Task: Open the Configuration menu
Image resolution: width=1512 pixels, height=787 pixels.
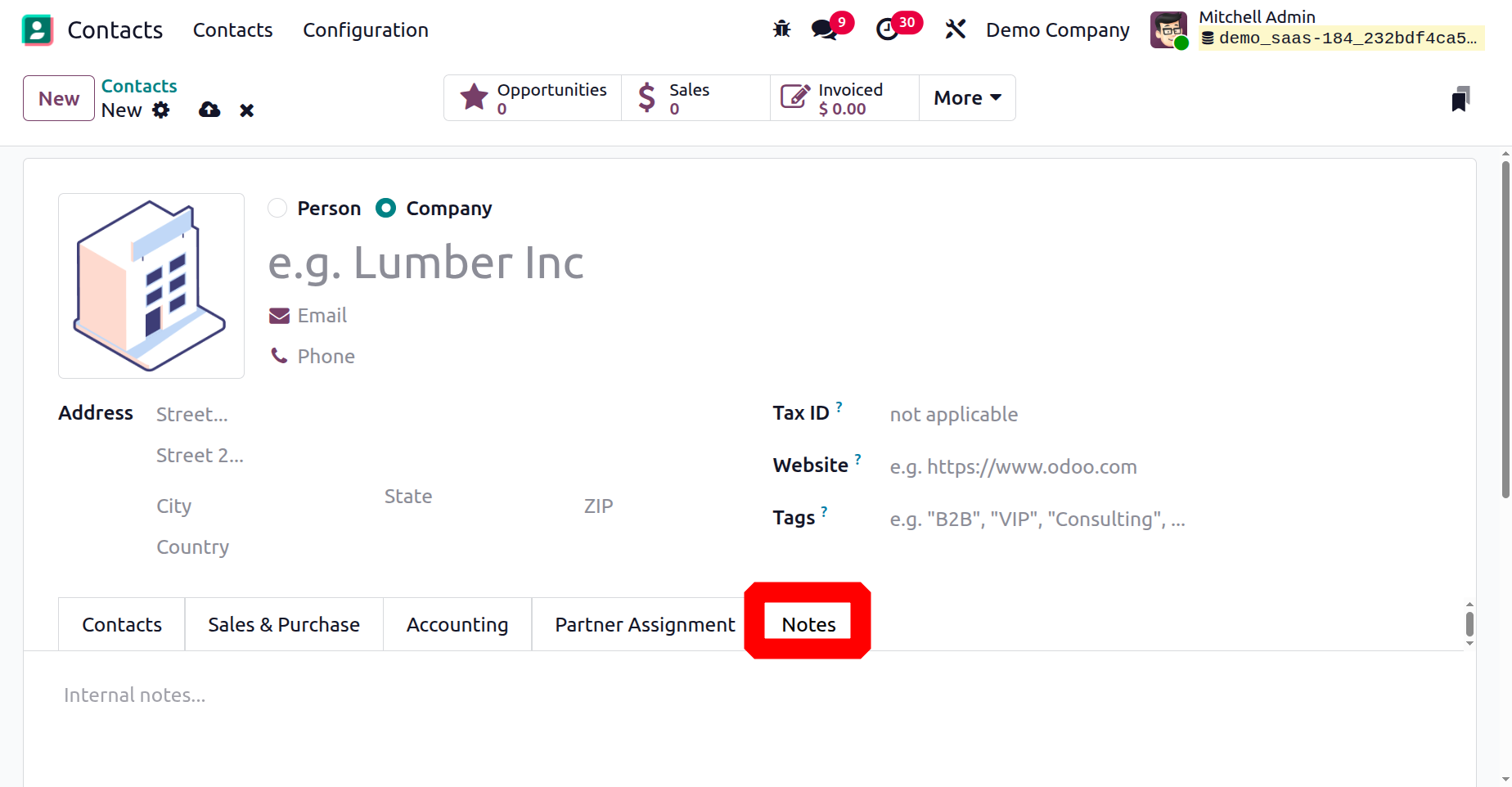Action: point(365,30)
